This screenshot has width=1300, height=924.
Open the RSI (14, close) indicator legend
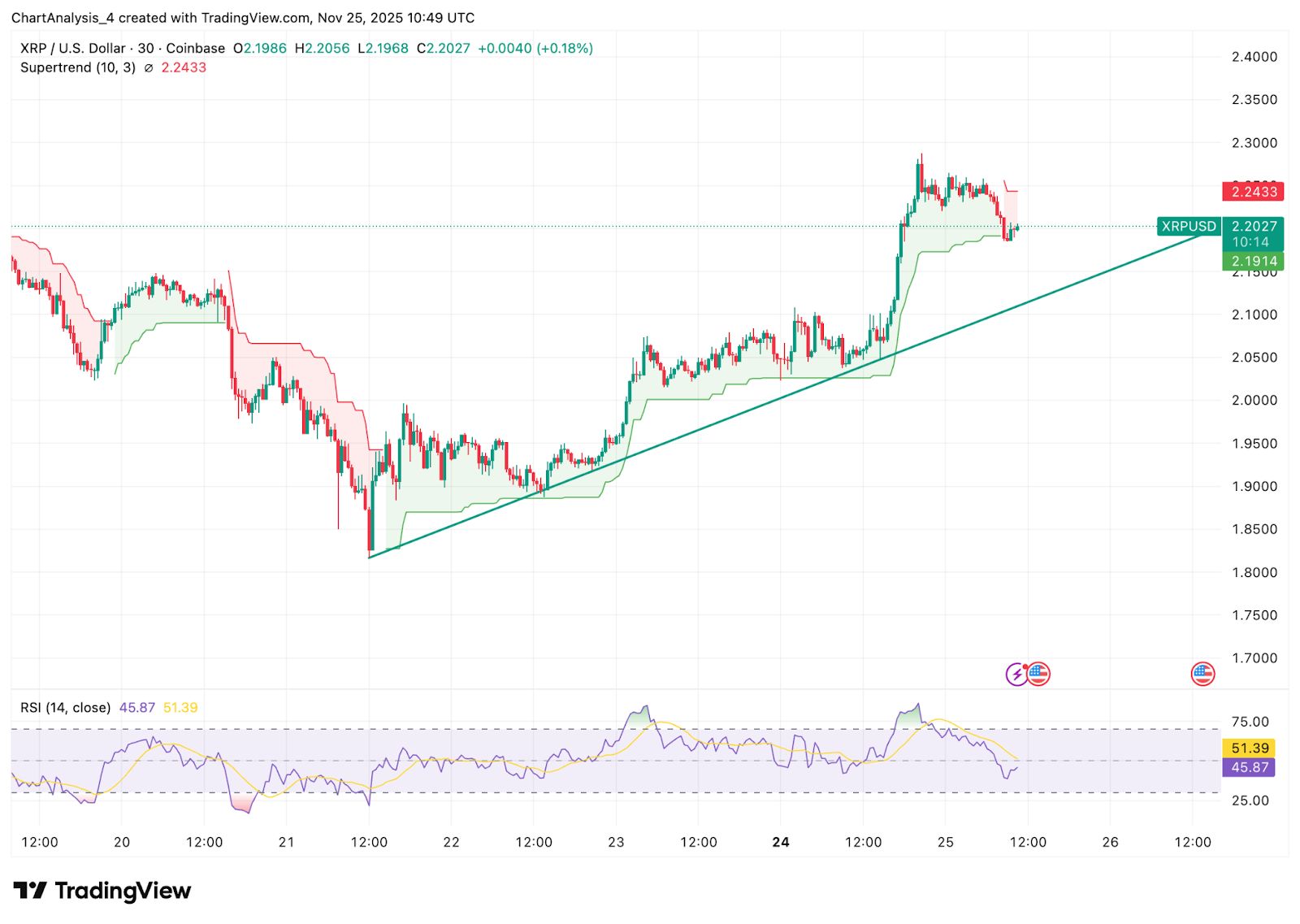tap(65, 707)
